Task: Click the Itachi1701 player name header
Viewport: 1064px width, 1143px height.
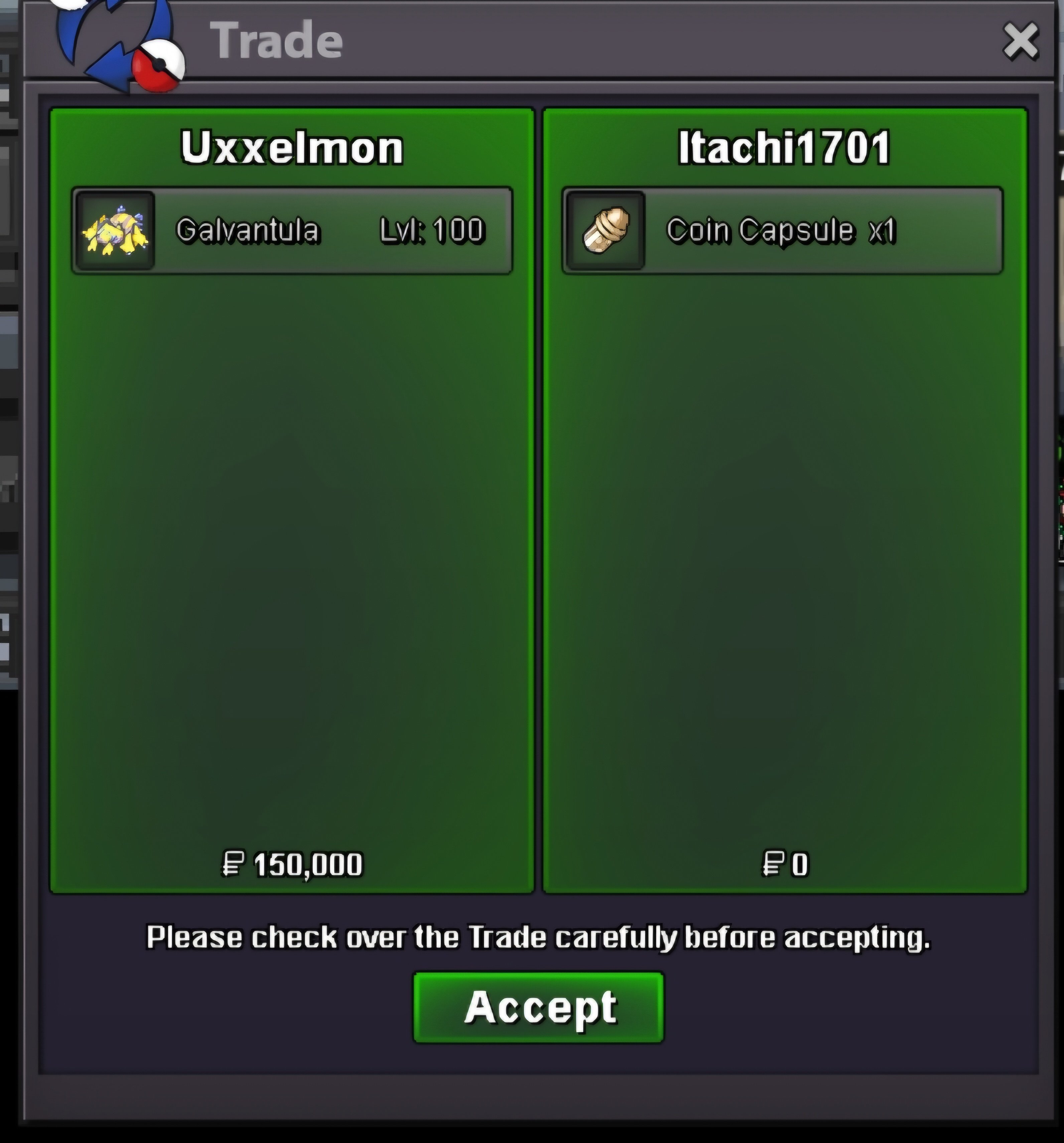Action: coord(785,148)
